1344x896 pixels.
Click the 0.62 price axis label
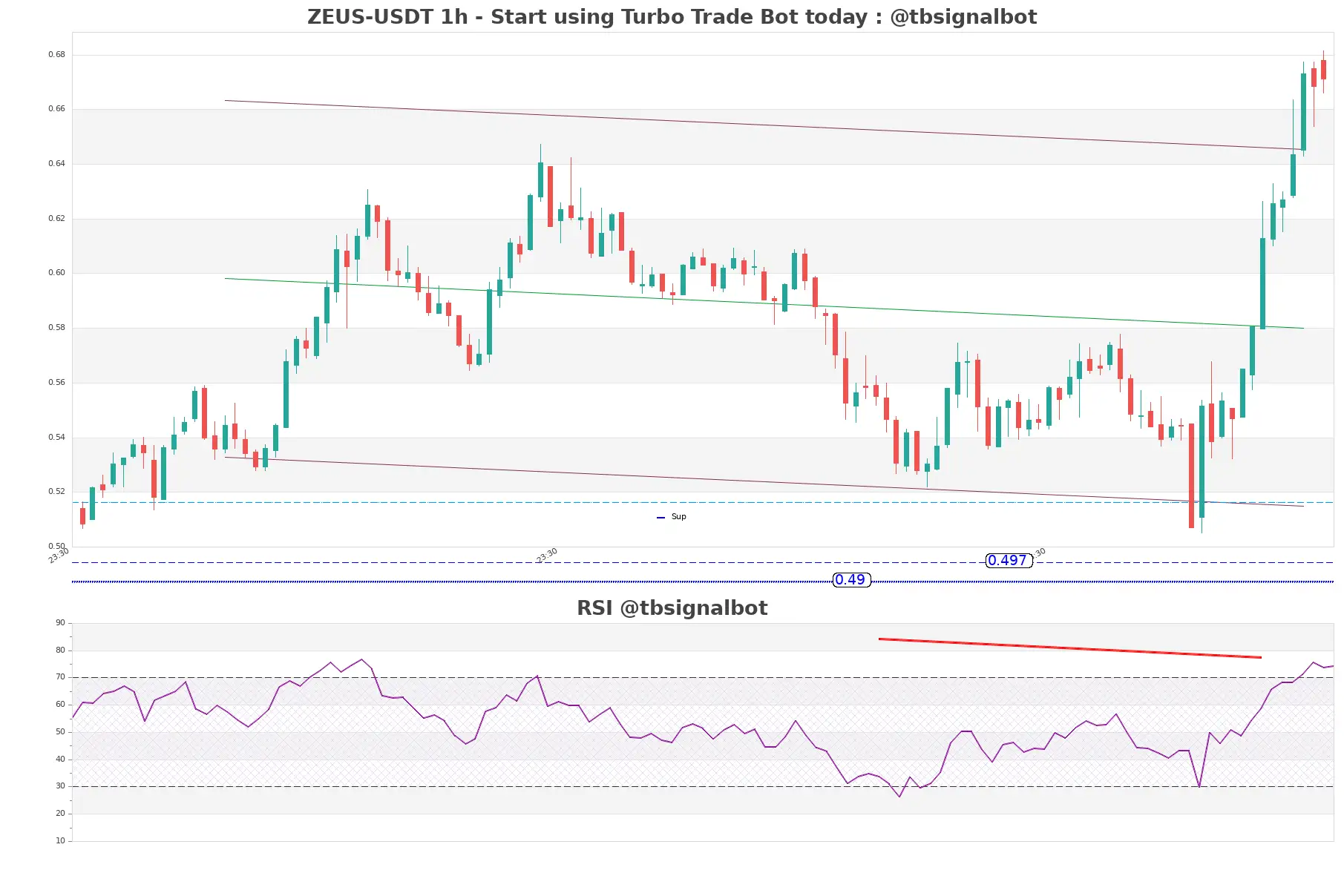point(56,218)
